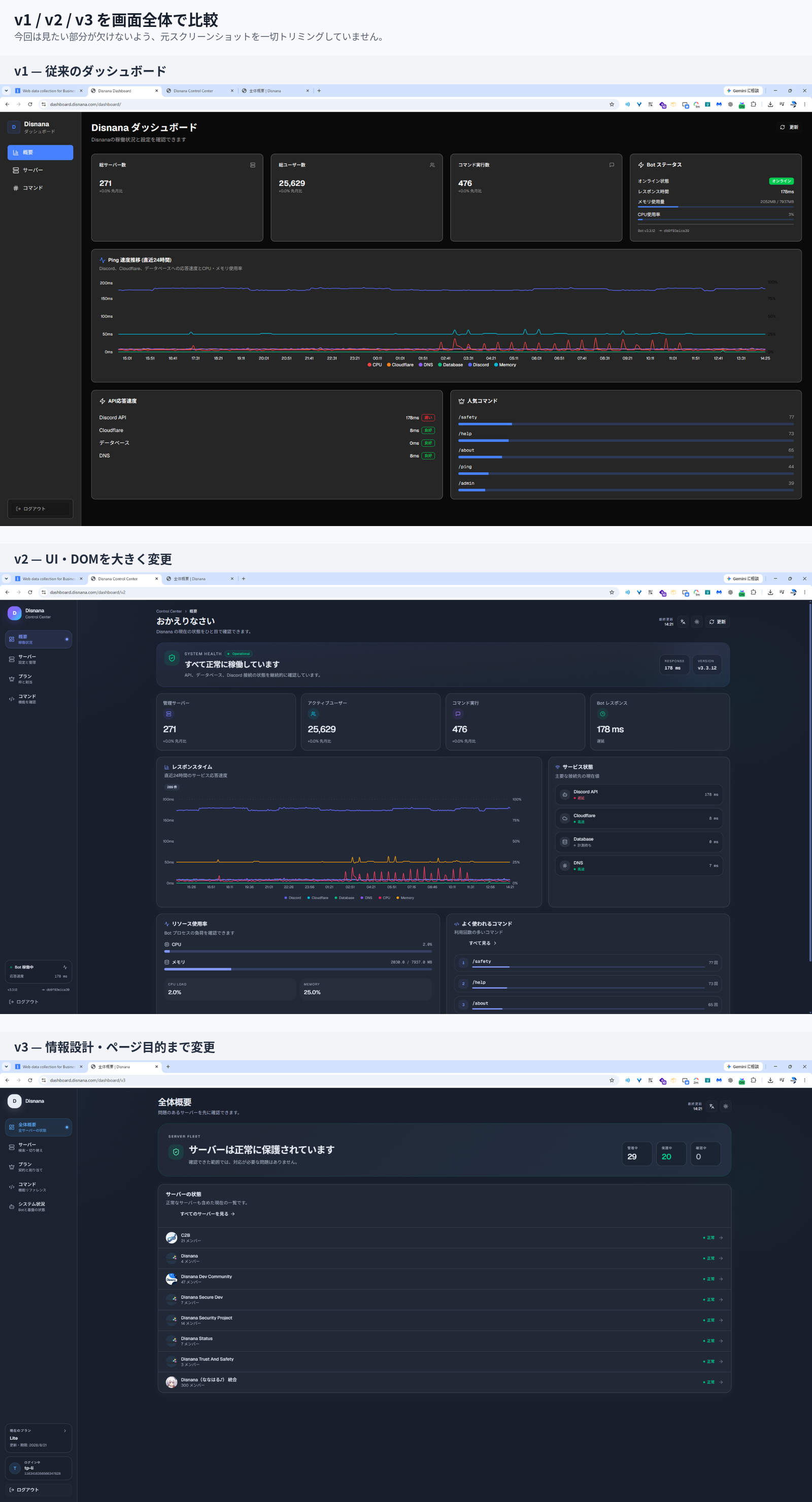Toggle CPU legend in v1 Ping chart
Screen dimensions: 812x1502
(x=375, y=365)
